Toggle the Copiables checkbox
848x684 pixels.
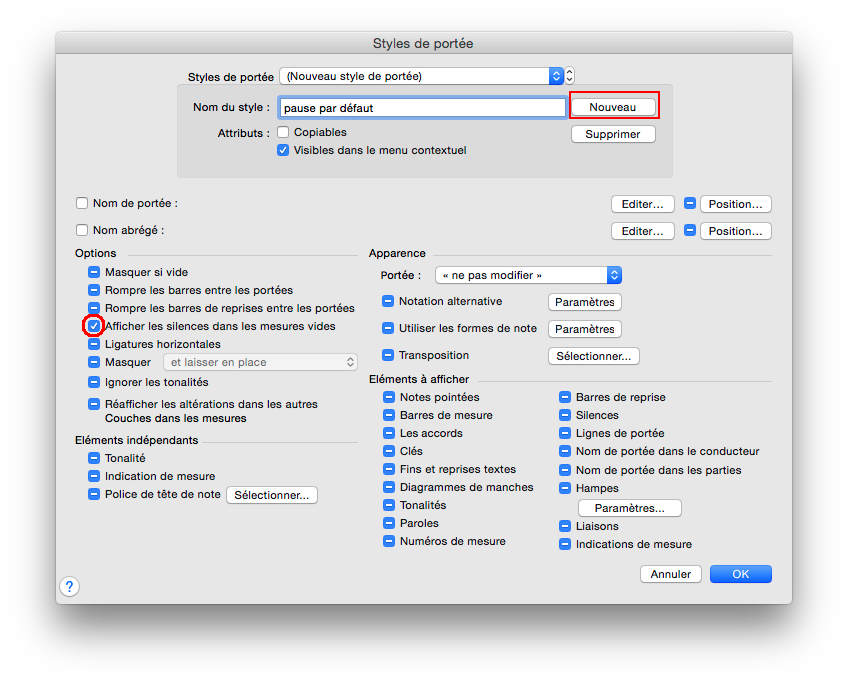click(284, 132)
